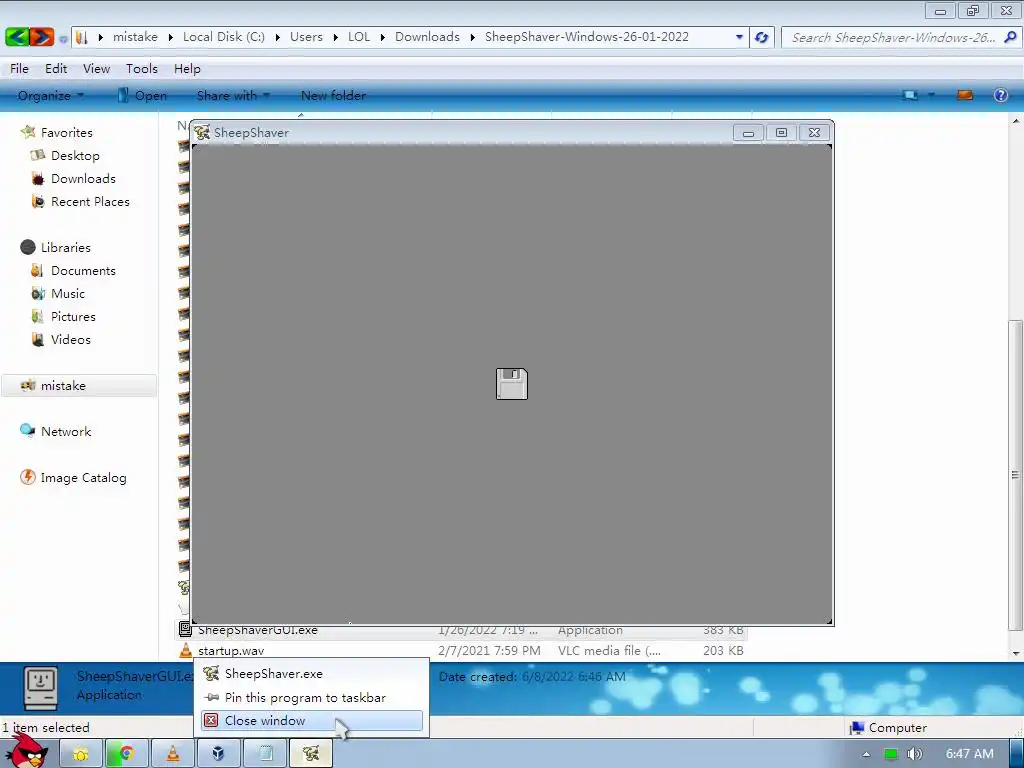Show hidden tray icons arrow
This screenshot has width=1024, height=768.
point(866,754)
